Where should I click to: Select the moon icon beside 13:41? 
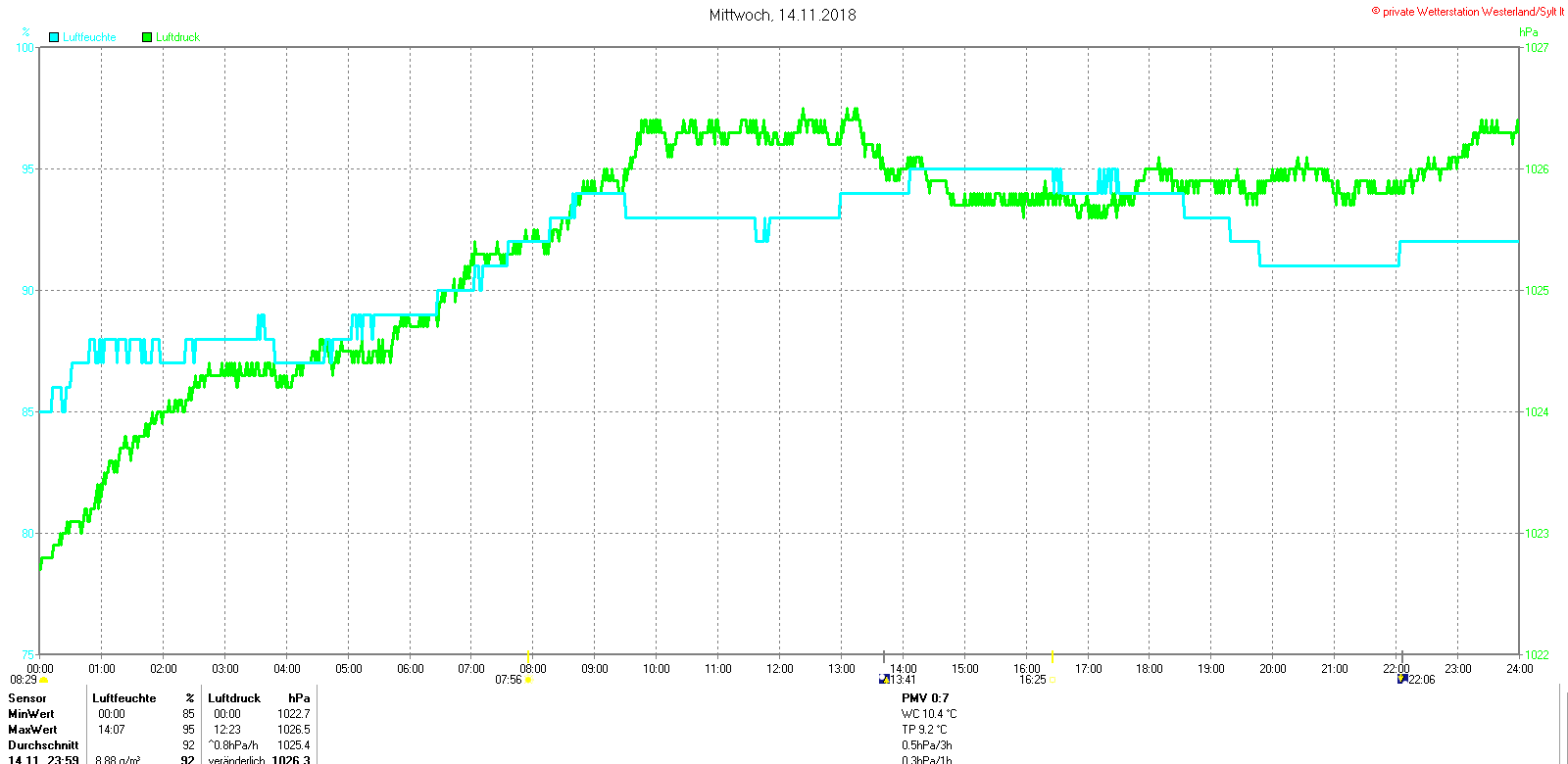[x=884, y=679]
